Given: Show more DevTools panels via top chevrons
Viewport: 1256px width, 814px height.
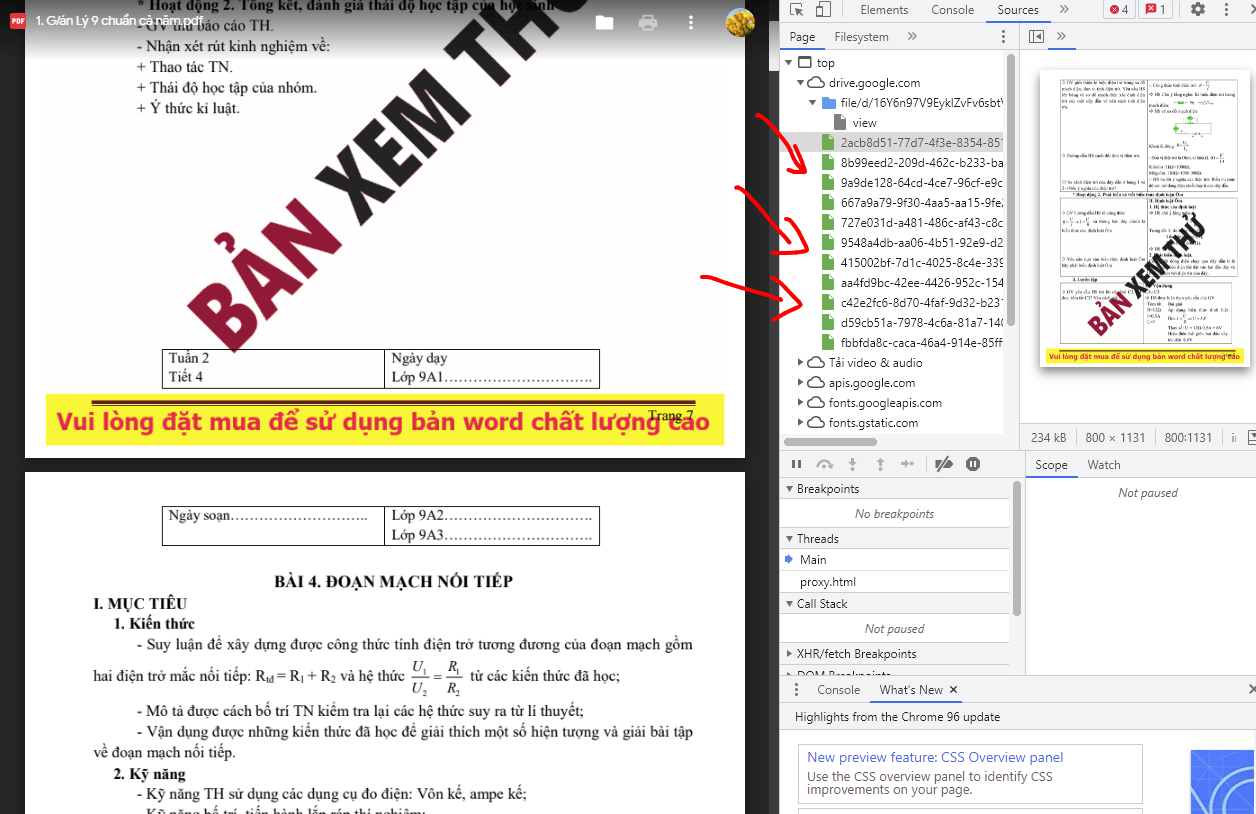Looking at the screenshot, I should point(1064,10).
